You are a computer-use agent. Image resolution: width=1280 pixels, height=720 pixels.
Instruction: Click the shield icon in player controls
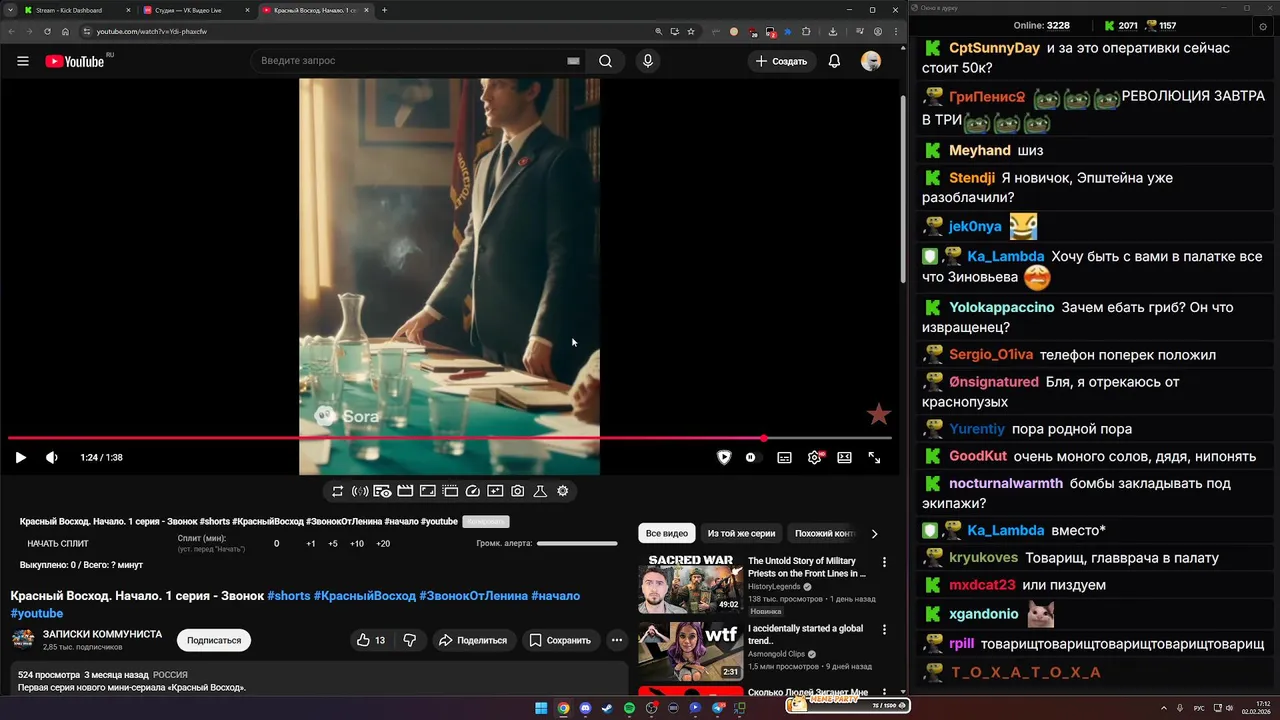(x=724, y=457)
